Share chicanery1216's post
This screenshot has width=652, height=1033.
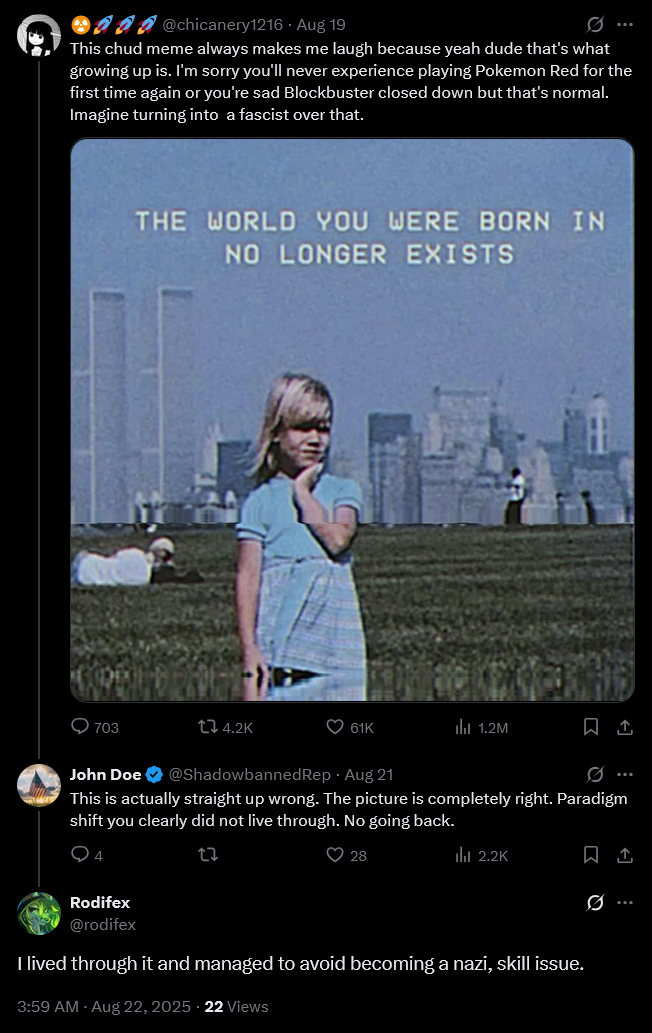tap(624, 727)
